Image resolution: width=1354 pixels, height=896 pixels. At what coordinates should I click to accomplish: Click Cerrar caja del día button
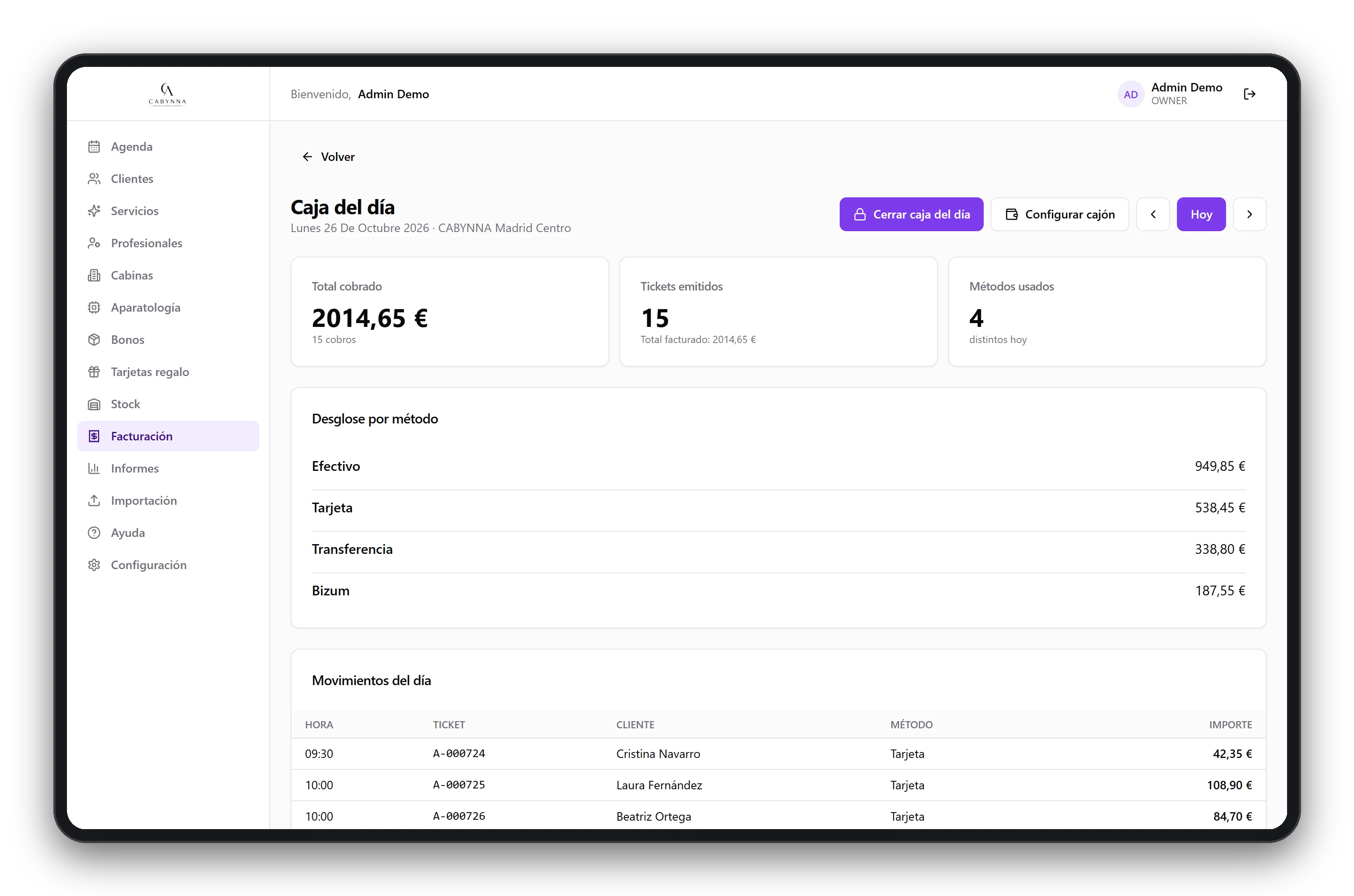tap(911, 214)
